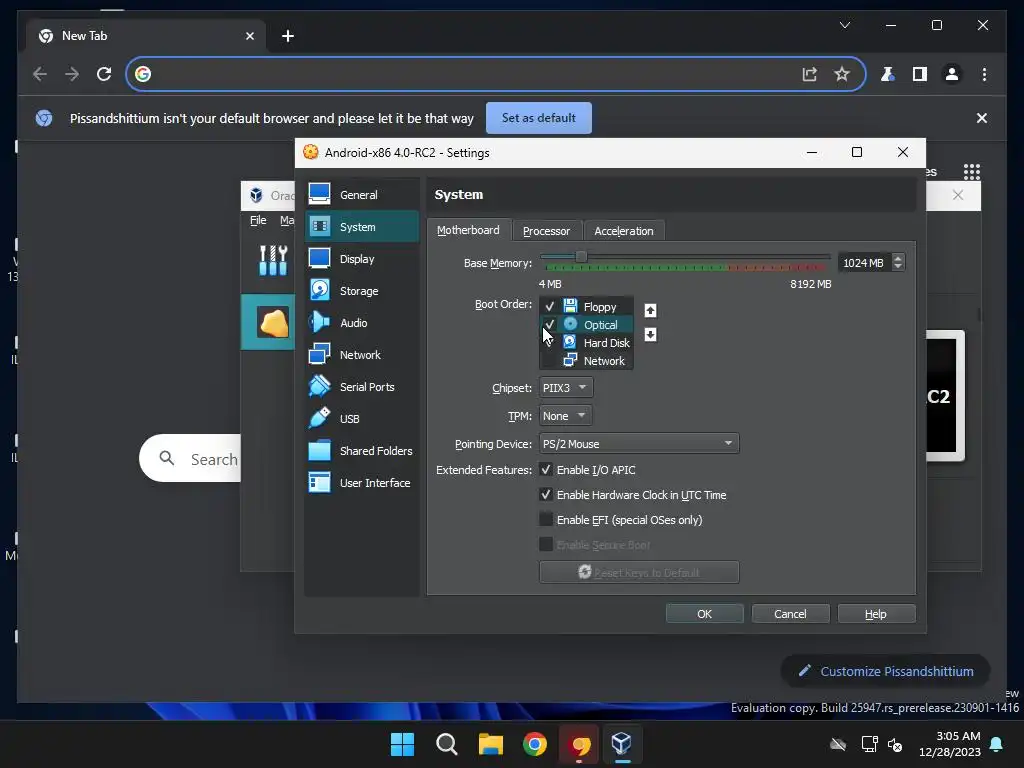Viewport: 1024px width, 768px height.
Task: Move selected boot device up
Action: (650, 310)
